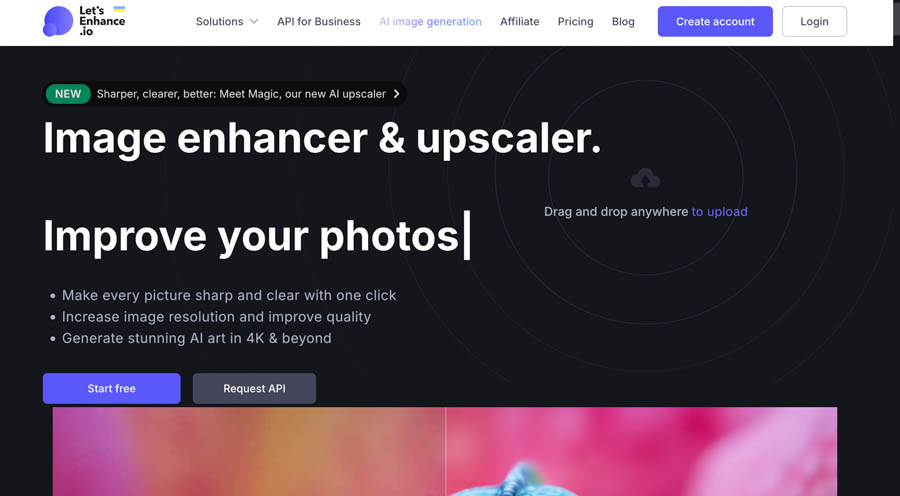Click the arrow after Meet Magic announcement
Screen dimensions: 900x496
[x=396, y=94]
